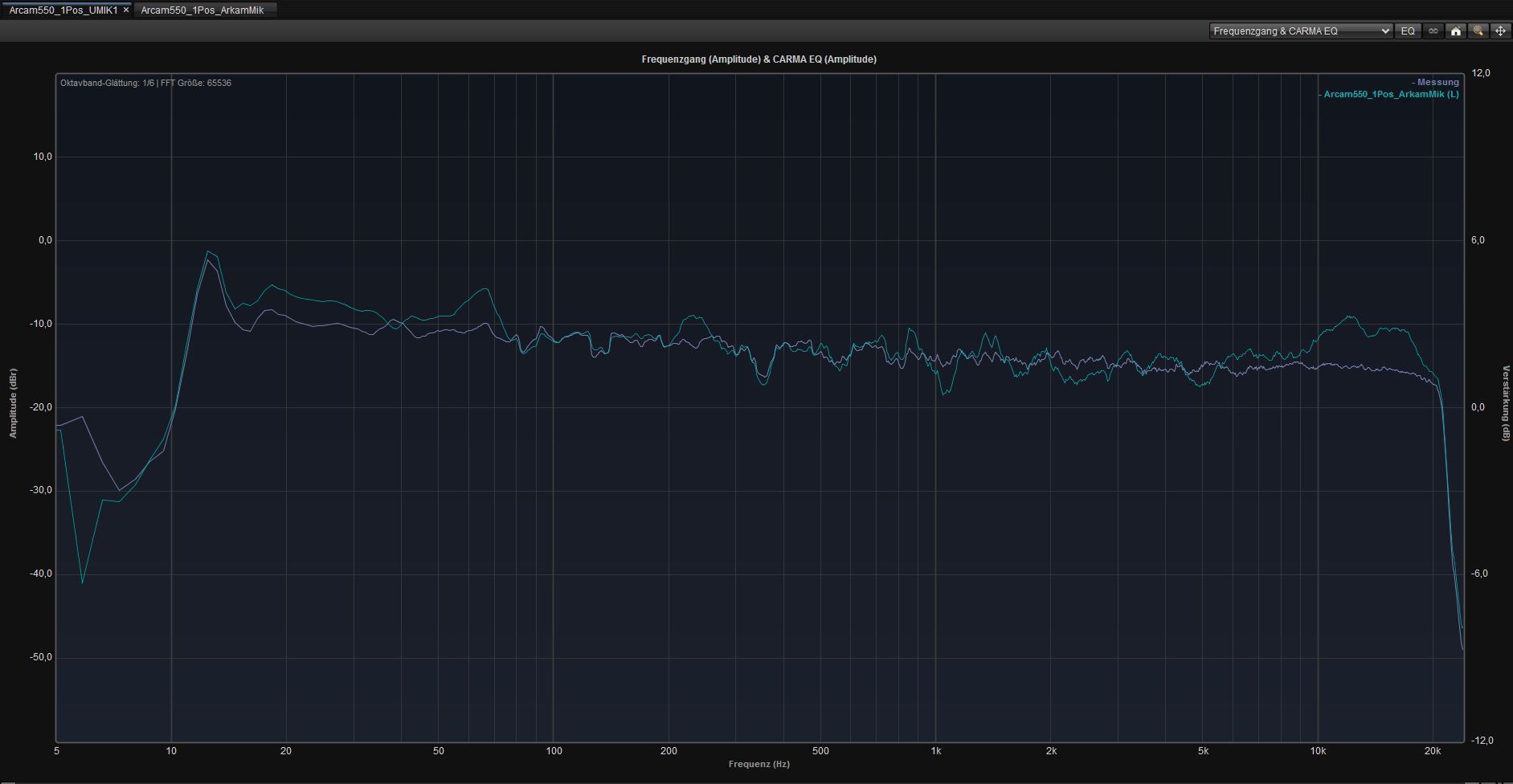The image size is (1513, 784).
Task: Click the Verstärkung (dB) right axis label
Action: (x=1506, y=403)
